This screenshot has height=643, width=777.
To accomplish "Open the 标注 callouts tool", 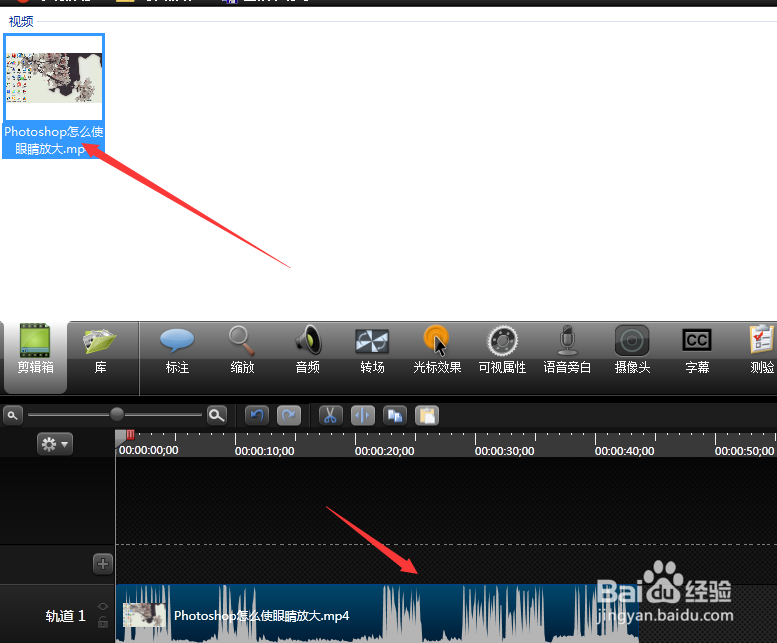I will pyautogui.click(x=177, y=349).
